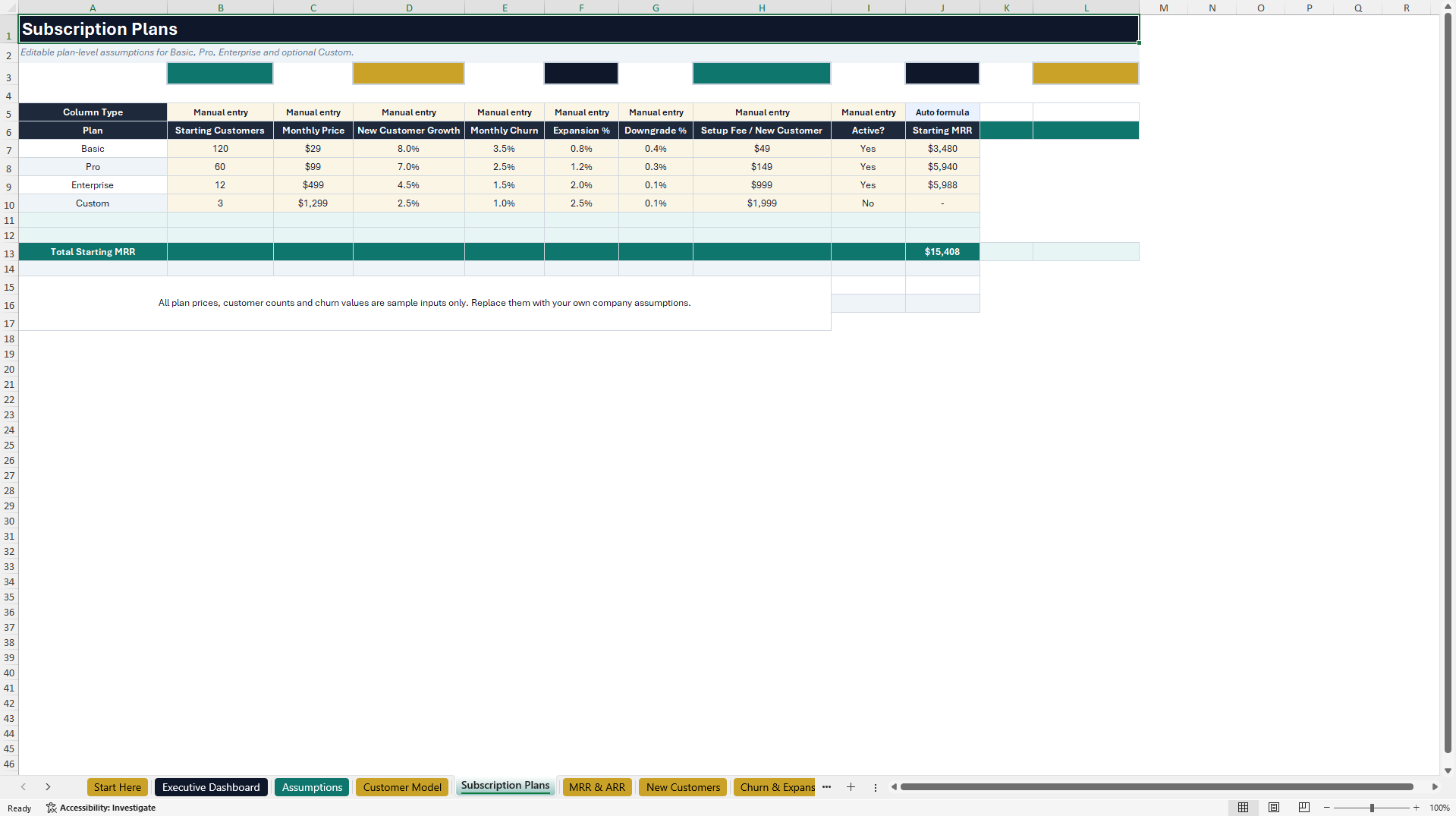Open Accessibility: Investigate checker
Image resolution: width=1456 pixels, height=816 pixels.
101,808
